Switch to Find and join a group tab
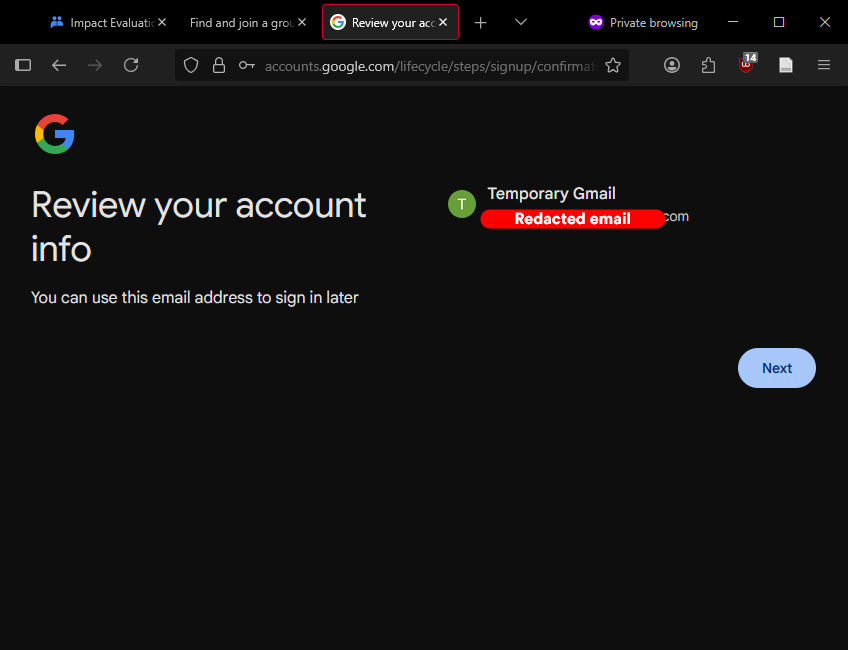Screen dimensions: 848x650 [x=238, y=22]
